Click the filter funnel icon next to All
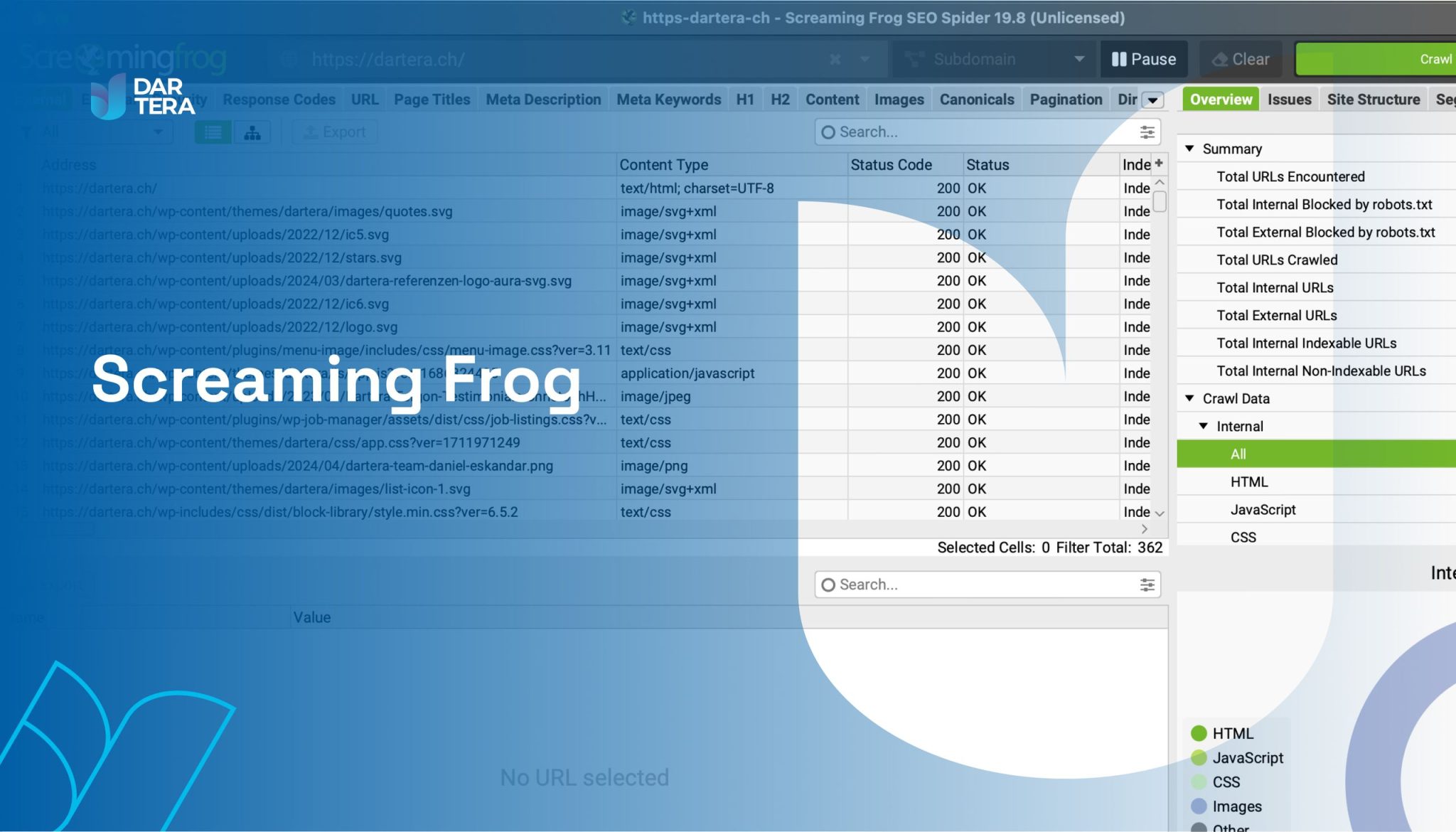The height and width of the screenshot is (832, 1456). [27, 132]
